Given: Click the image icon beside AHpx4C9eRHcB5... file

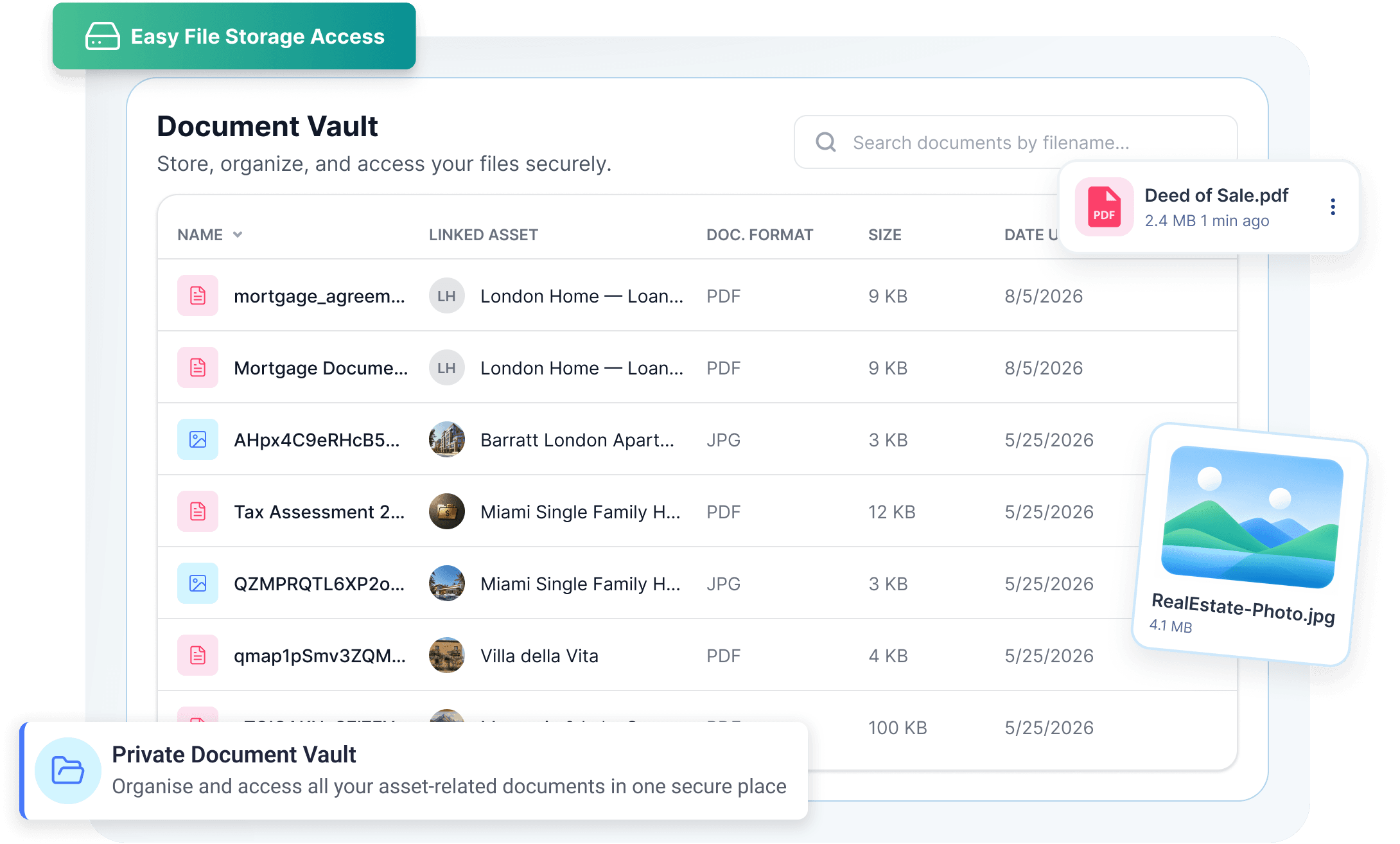Looking at the screenshot, I should (x=198, y=439).
